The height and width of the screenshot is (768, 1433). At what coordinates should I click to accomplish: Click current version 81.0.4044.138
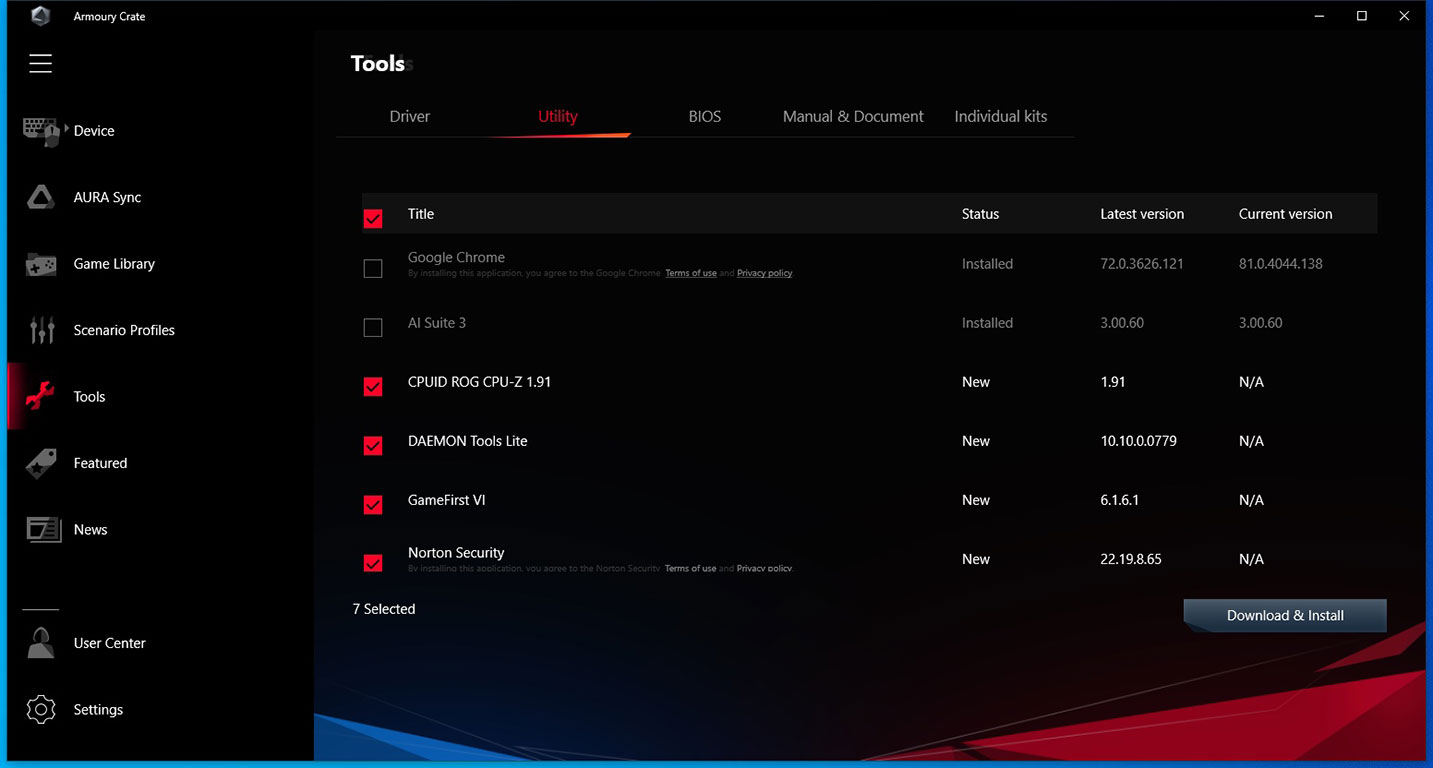(x=1281, y=264)
